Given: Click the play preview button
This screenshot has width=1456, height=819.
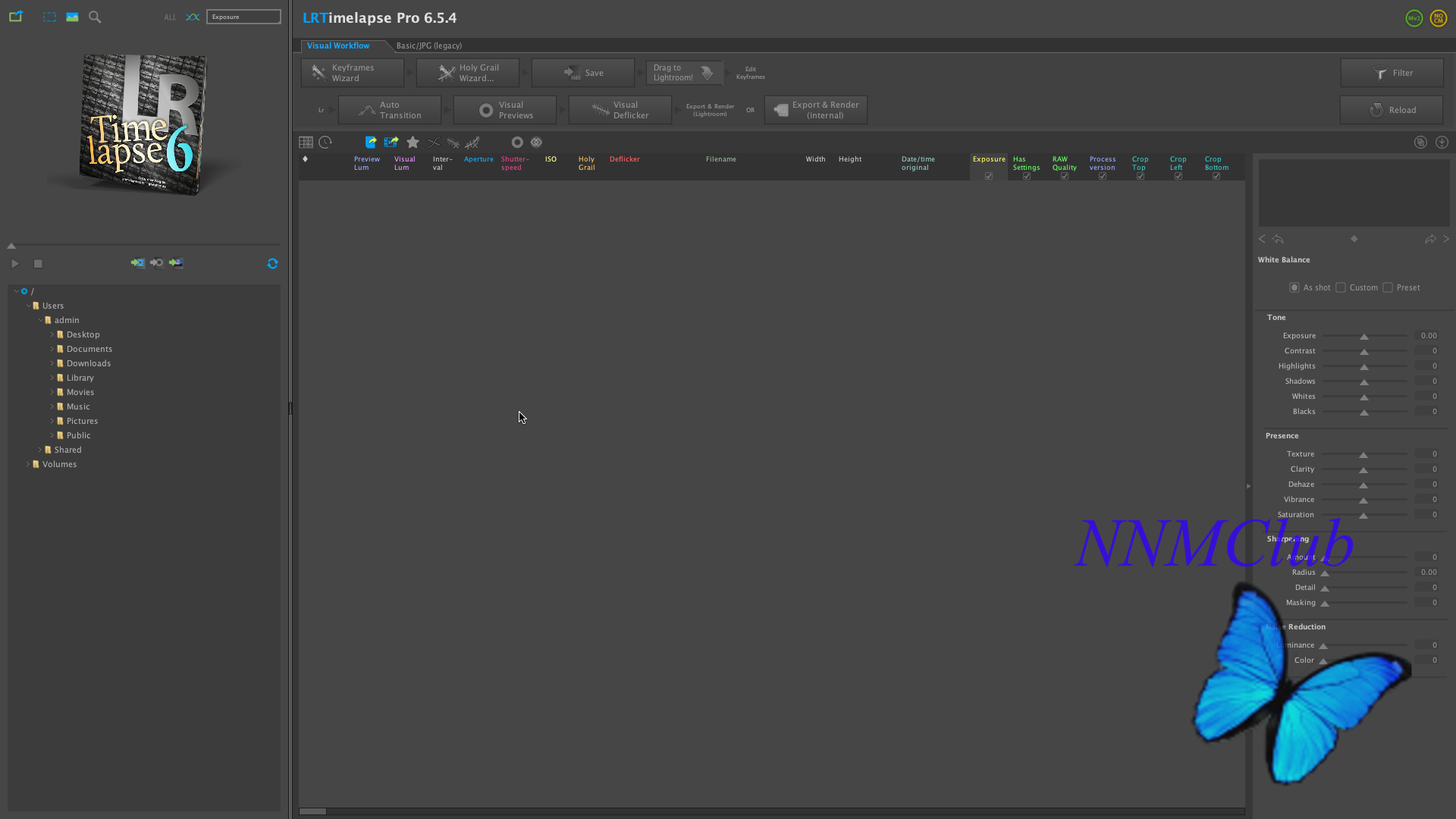Looking at the screenshot, I should (x=14, y=263).
